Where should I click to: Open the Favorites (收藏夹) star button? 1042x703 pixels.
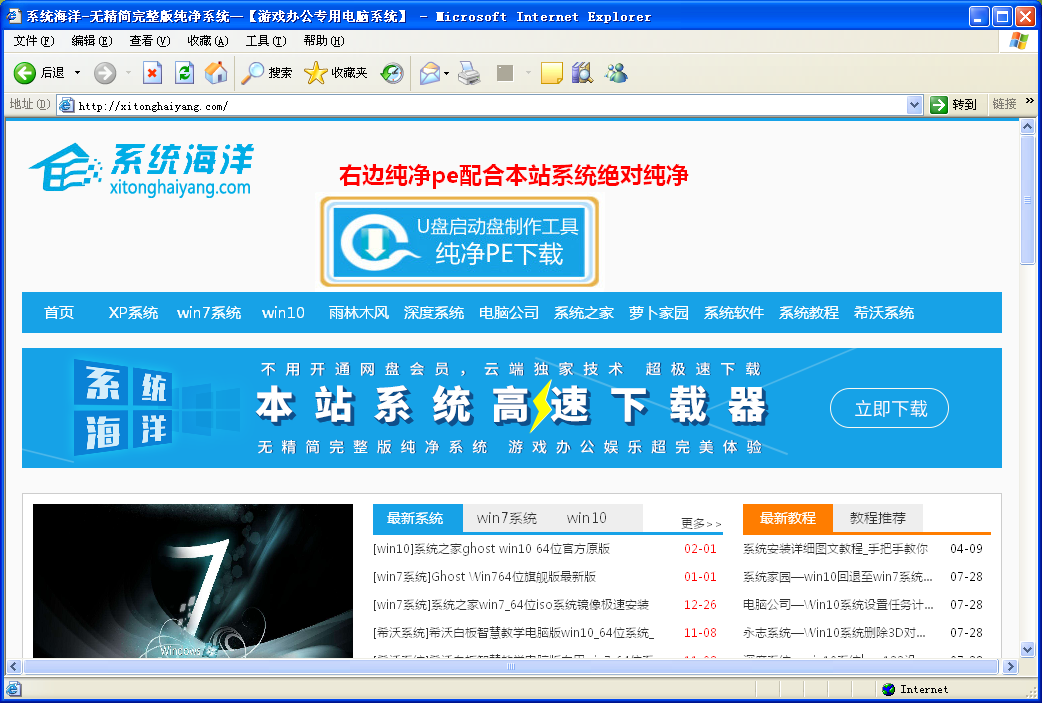(x=336, y=73)
